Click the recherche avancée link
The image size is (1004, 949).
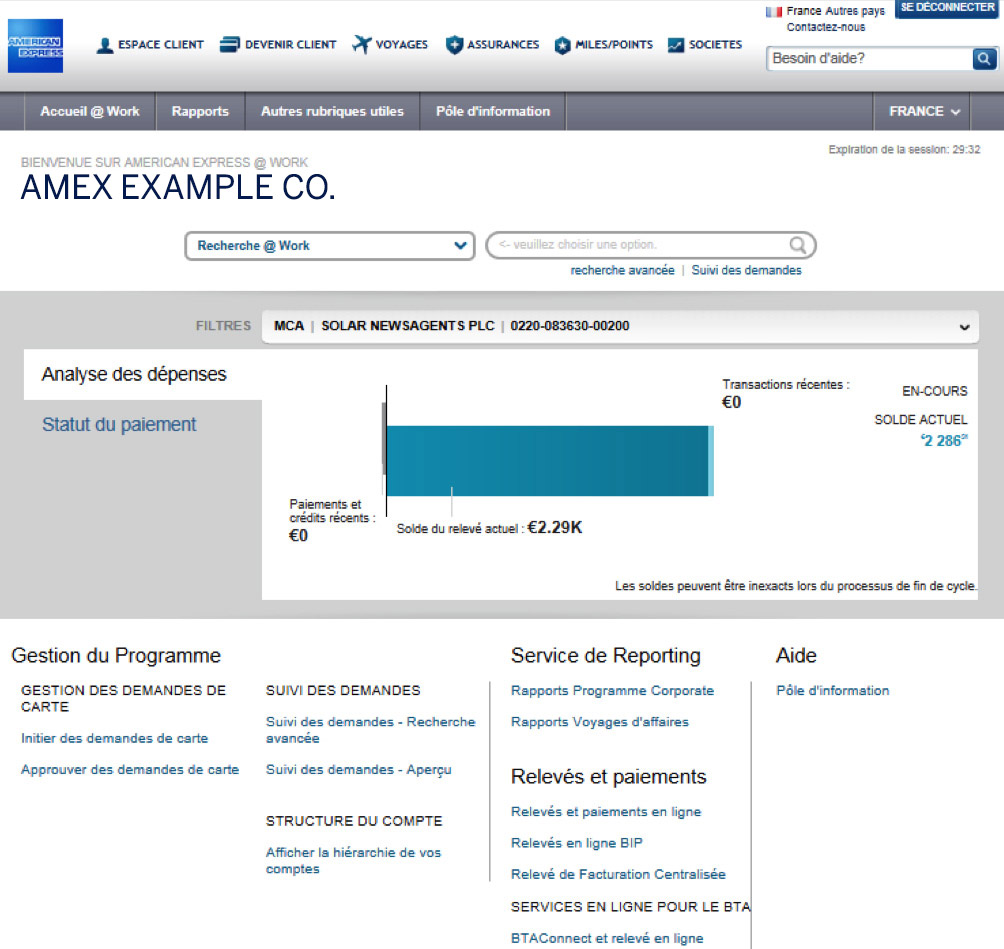pyautogui.click(x=622, y=270)
